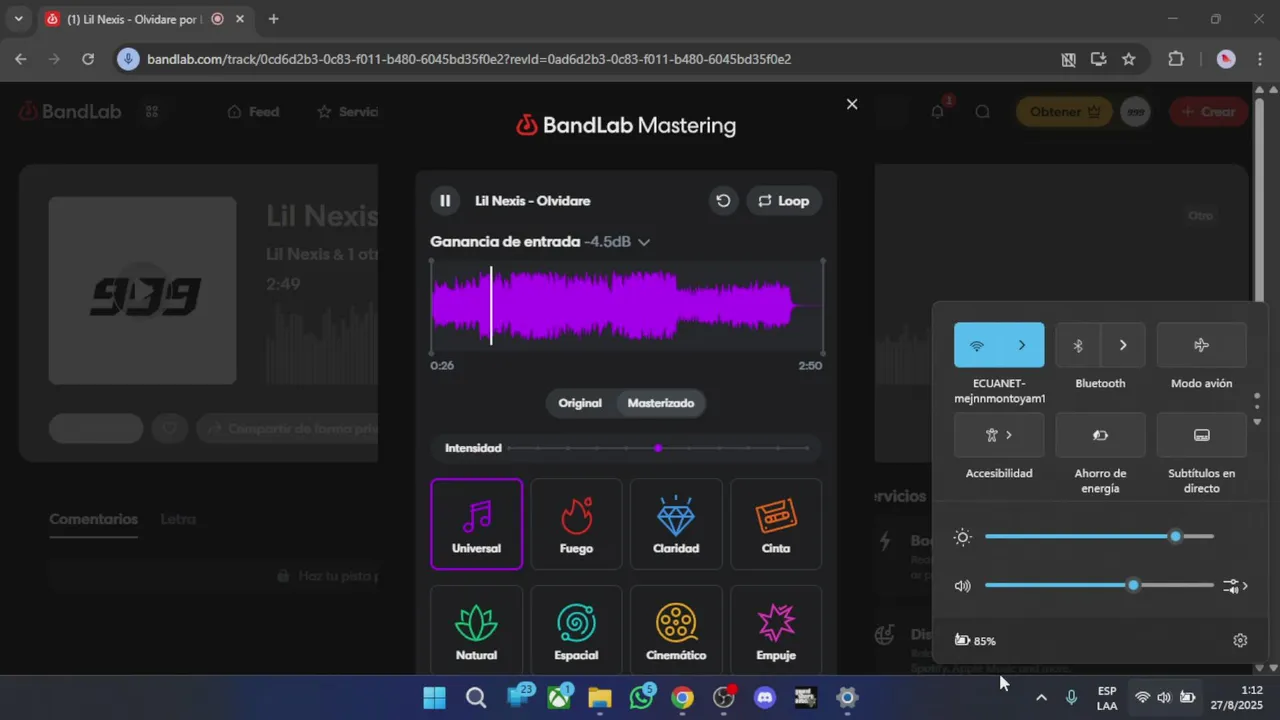Adjust the brightness slider
Image resolution: width=1280 pixels, height=720 pixels.
point(1099,537)
